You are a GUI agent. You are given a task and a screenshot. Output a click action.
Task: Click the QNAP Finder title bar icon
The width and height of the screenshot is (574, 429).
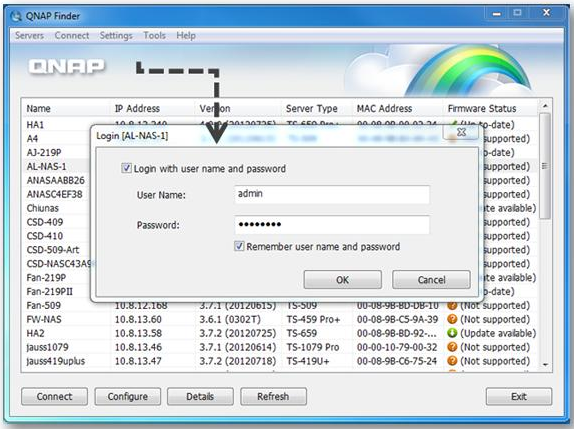pos(16,16)
